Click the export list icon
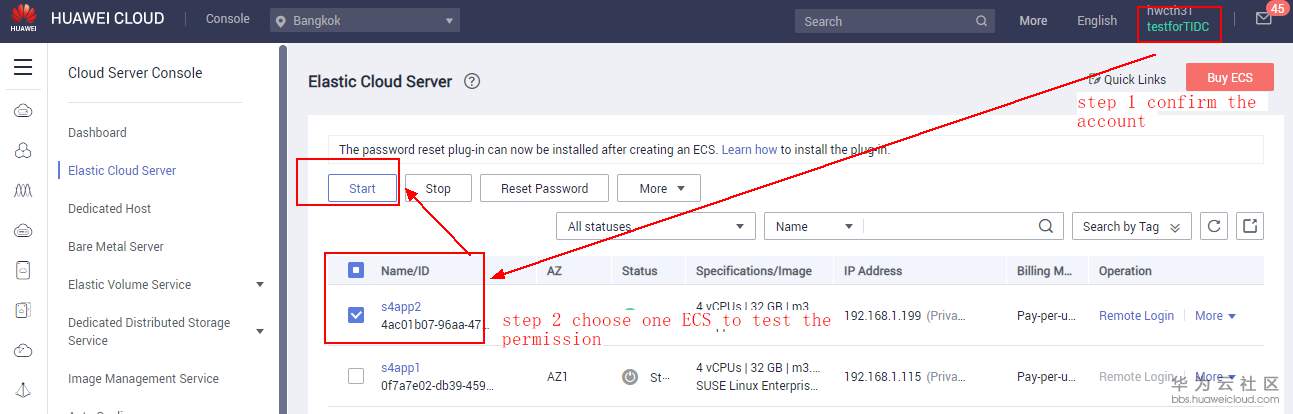1293x414 pixels. pos(1249,226)
